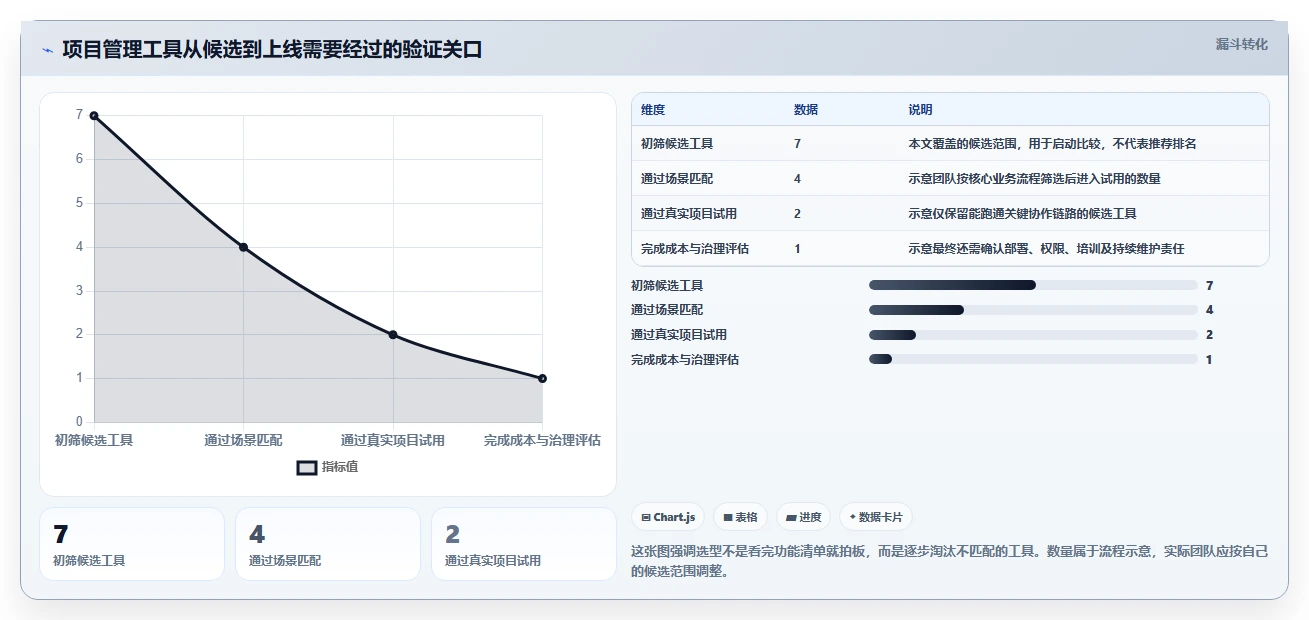Image resolution: width=1309 pixels, height=620 pixels.
Task: Click the description starting 示意最终还需确认部署
Action: point(1046,249)
